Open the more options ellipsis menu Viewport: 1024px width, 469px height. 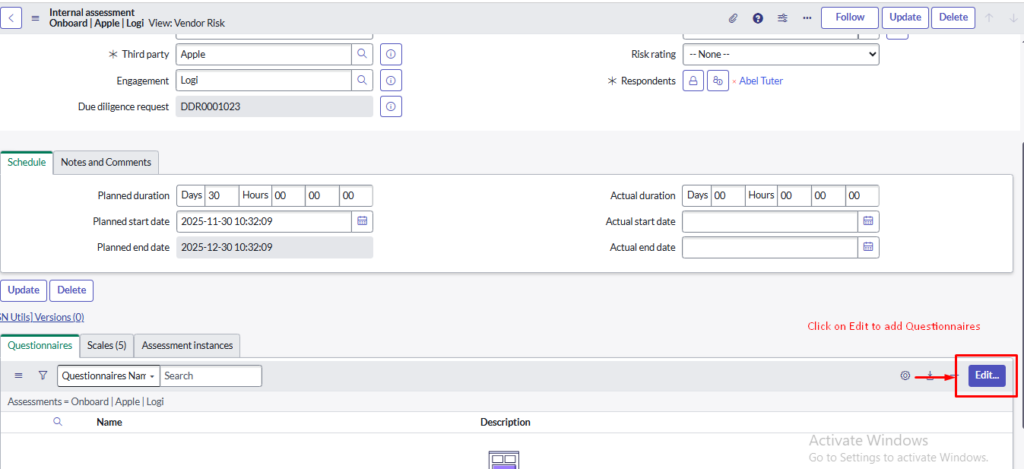click(807, 18)
